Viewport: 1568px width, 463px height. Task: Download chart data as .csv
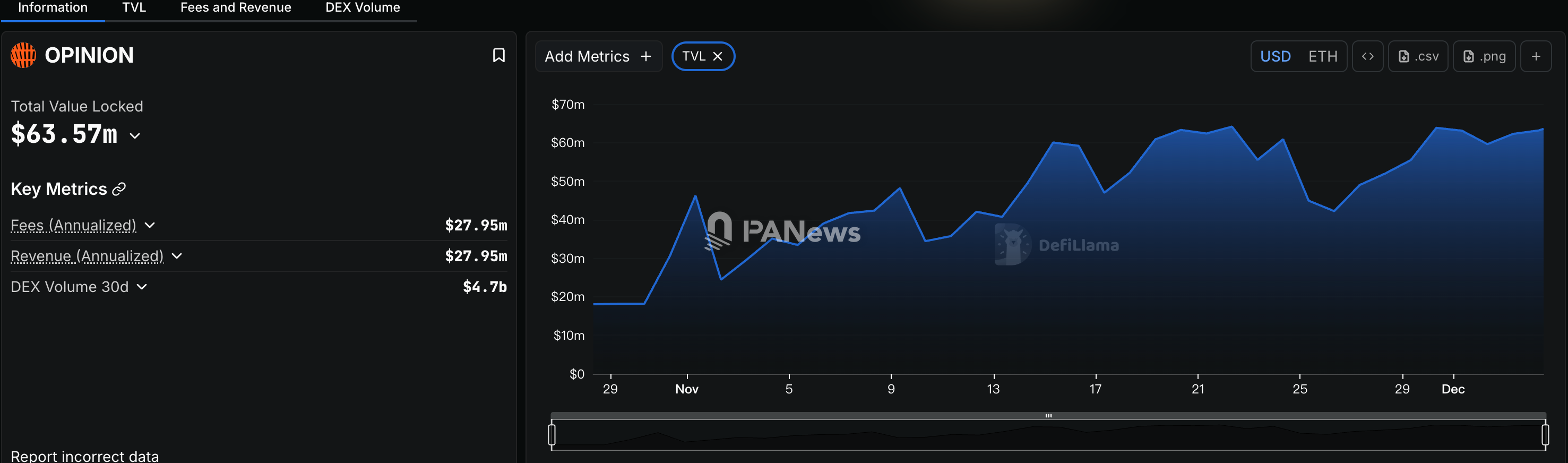[x=1418, y=57]
